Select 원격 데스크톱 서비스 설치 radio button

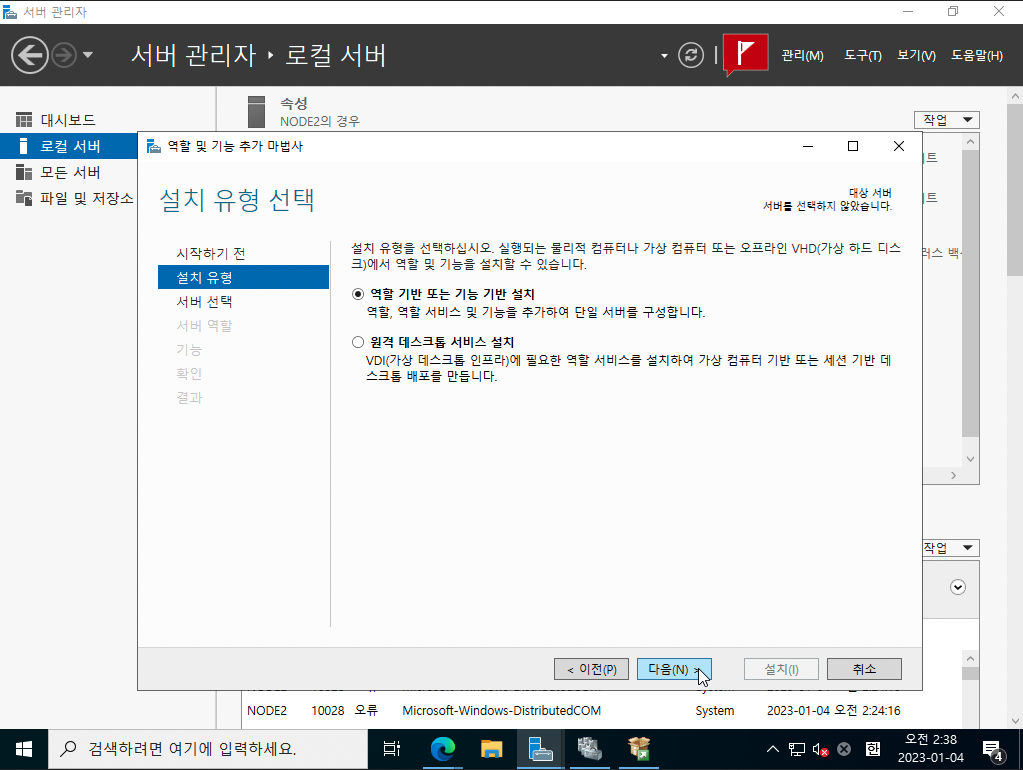[x=358, y=342]
